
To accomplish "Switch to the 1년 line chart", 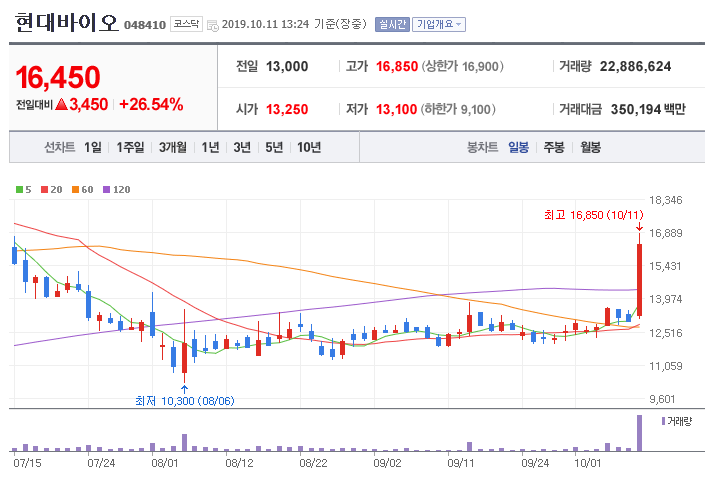I will click(x=210, y=147).
